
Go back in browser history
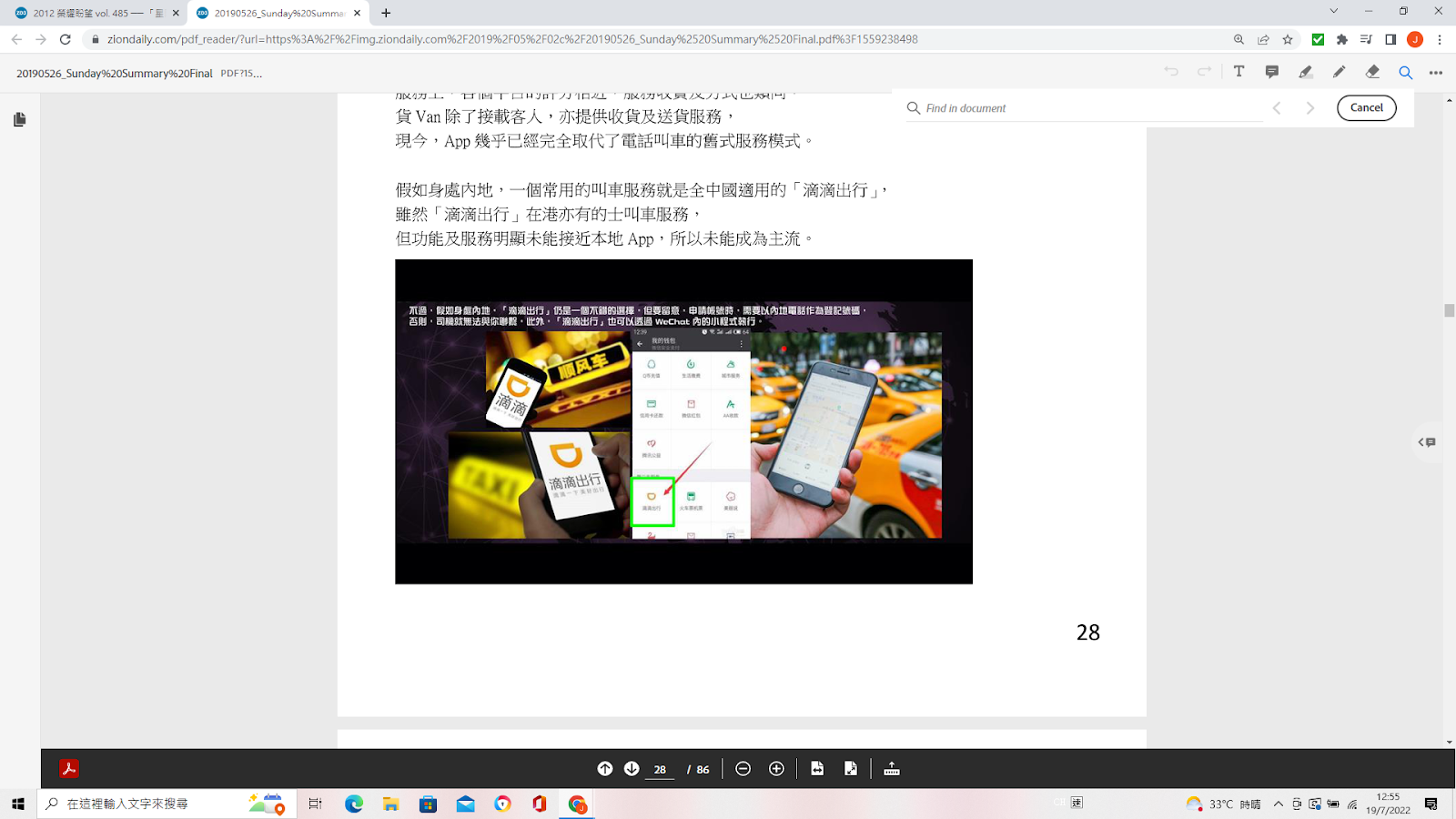16,39
